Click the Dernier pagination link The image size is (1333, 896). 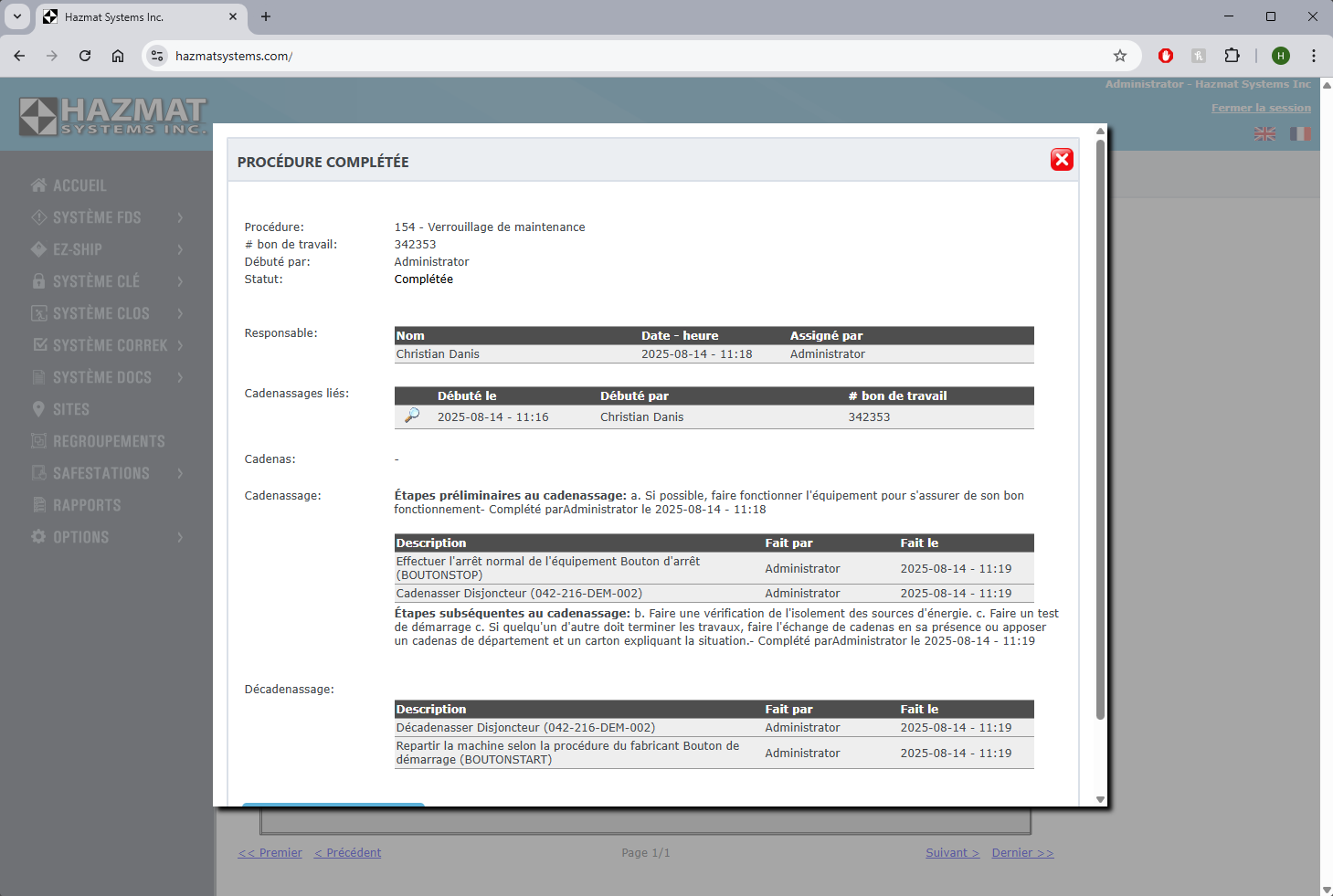(1022, 852)
